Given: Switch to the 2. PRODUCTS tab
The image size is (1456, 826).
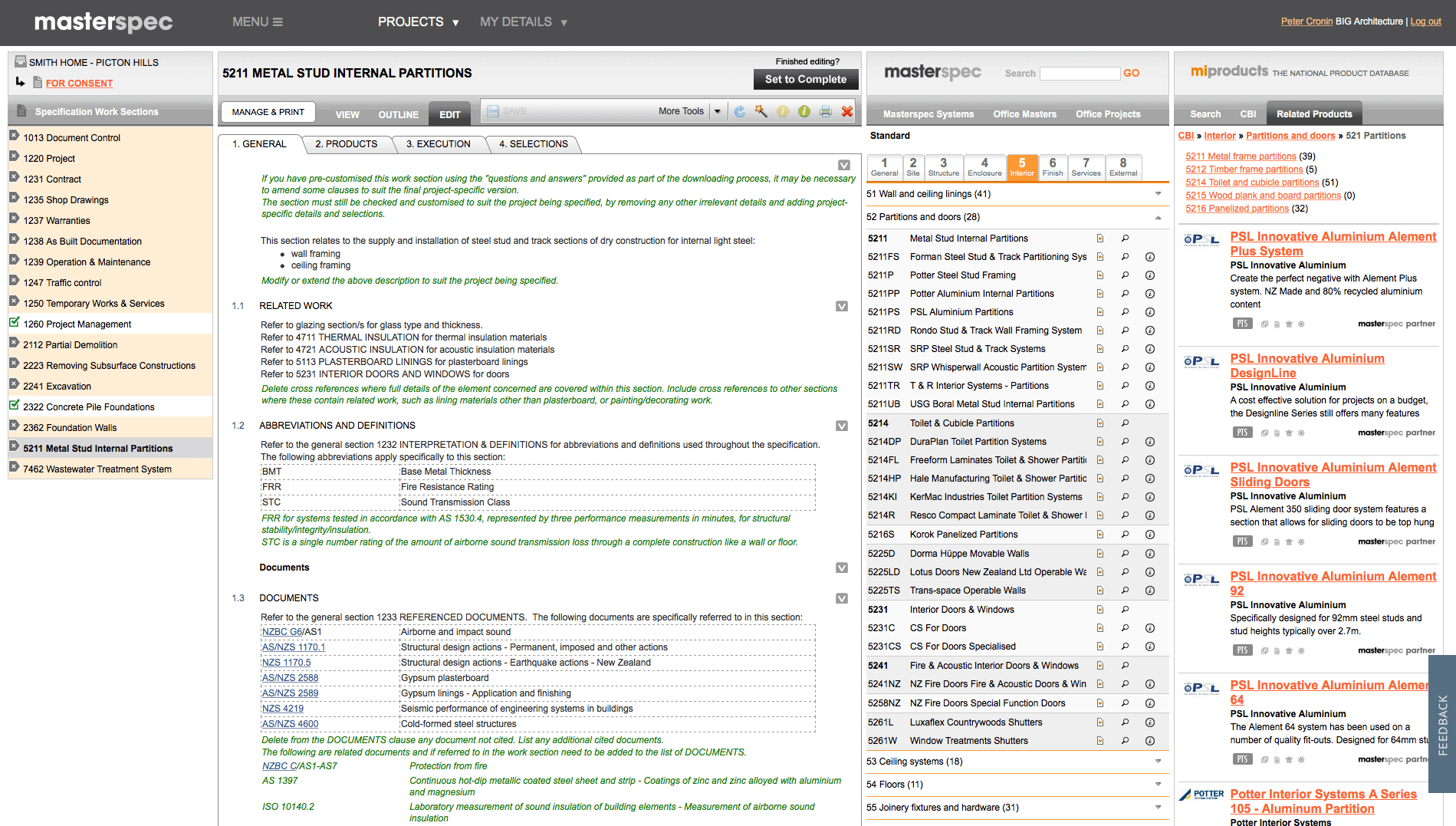Looking at the screenshot, I should (x=346, y=144).
